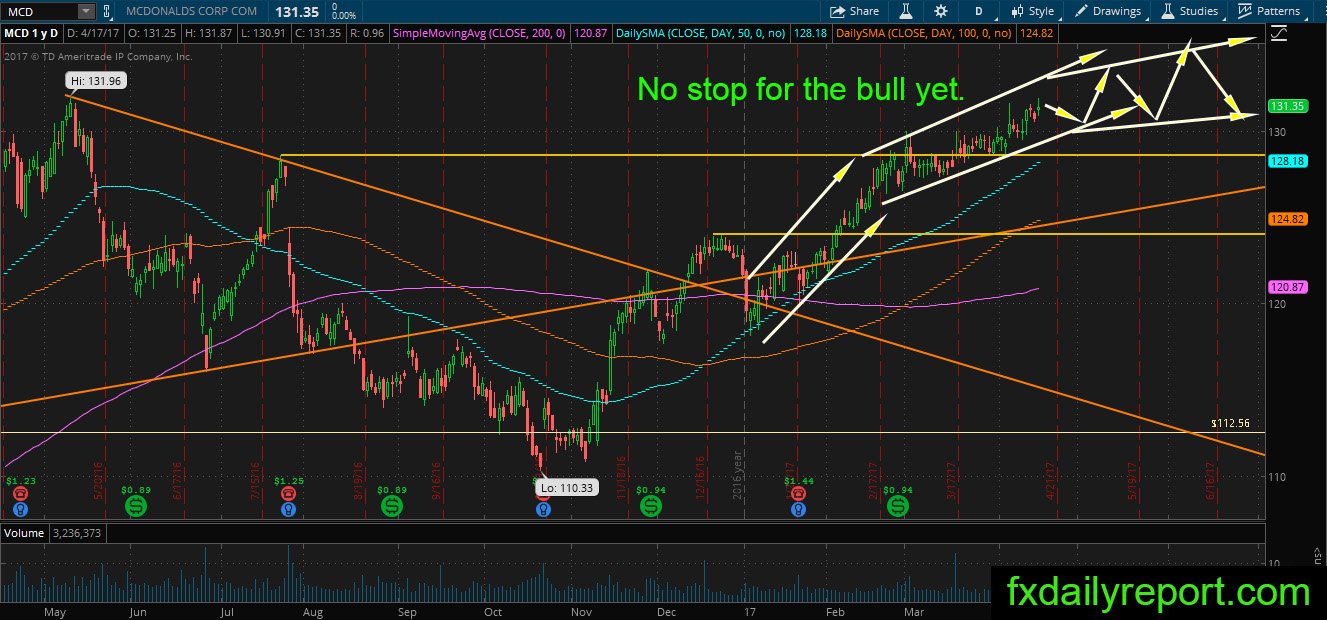Viewport: 1327px width, 620px height.
Task: Click the 17 year label on time axis
Action: pos(751,610)
